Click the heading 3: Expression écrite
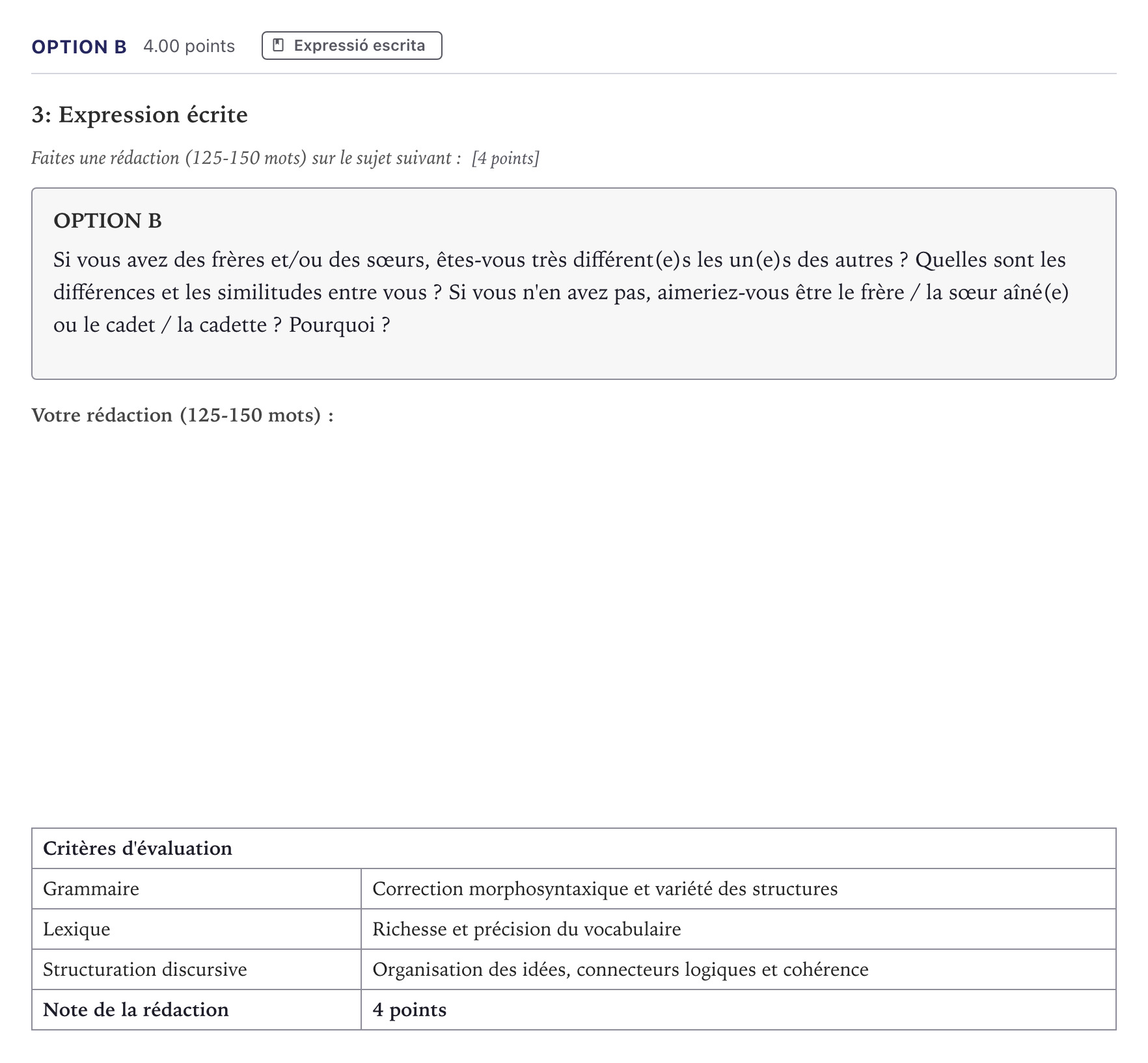 (139, 115)
